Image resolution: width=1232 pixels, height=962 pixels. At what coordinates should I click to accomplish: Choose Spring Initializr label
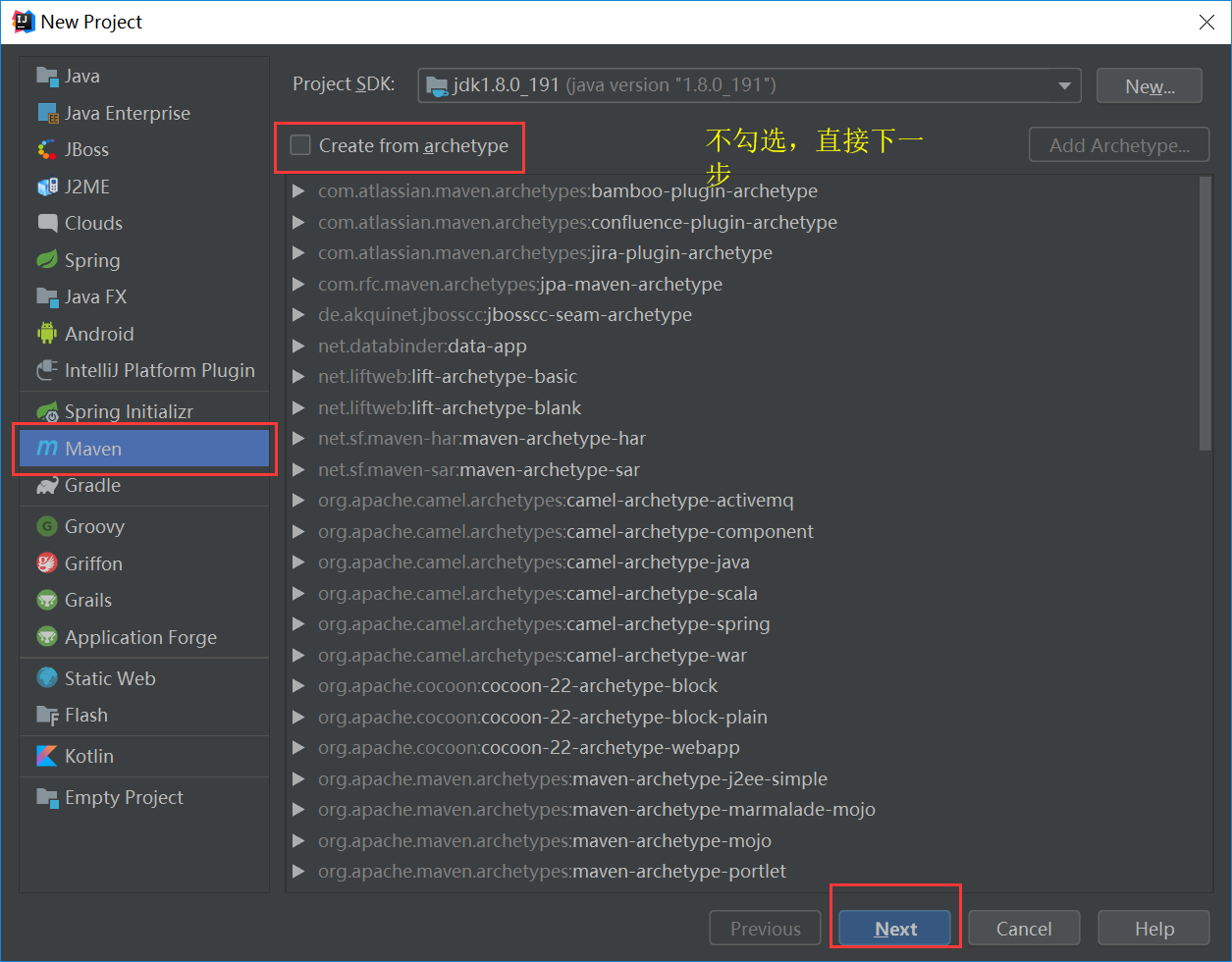tap(129, 412)
